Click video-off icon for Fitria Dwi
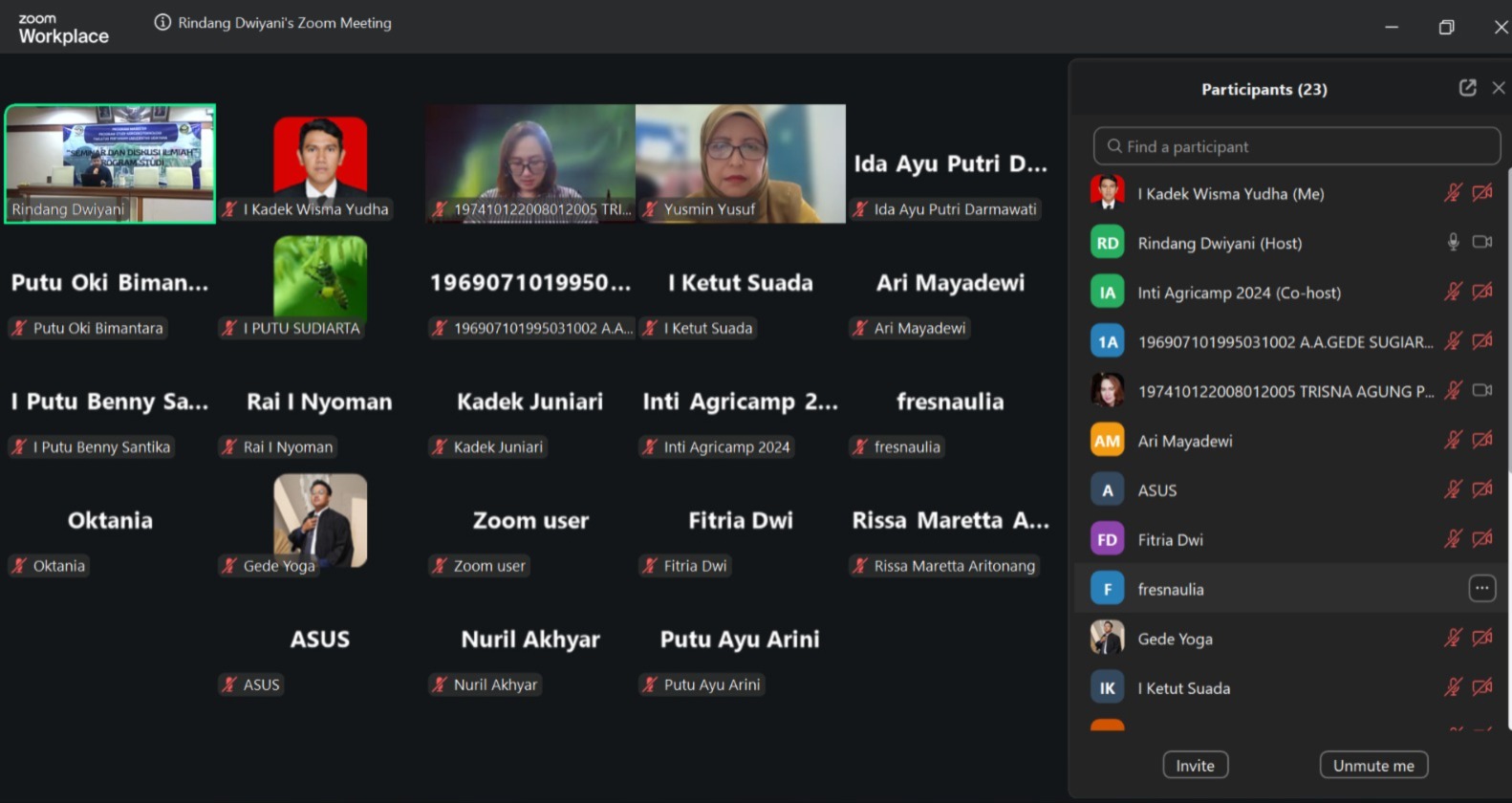Image resolution: width=1512 pixels, height=803 pixels. coord(1481,539)
